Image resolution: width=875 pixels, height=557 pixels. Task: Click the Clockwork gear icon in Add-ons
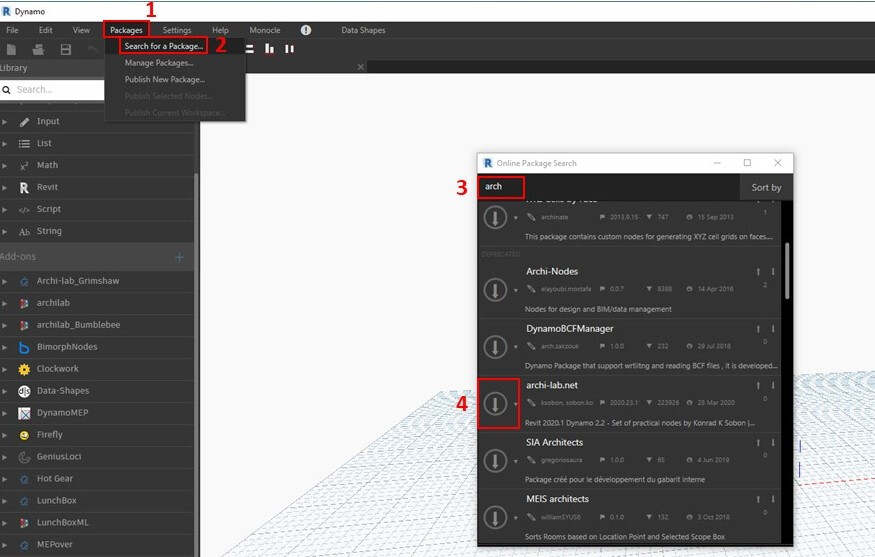click(24, 369)
